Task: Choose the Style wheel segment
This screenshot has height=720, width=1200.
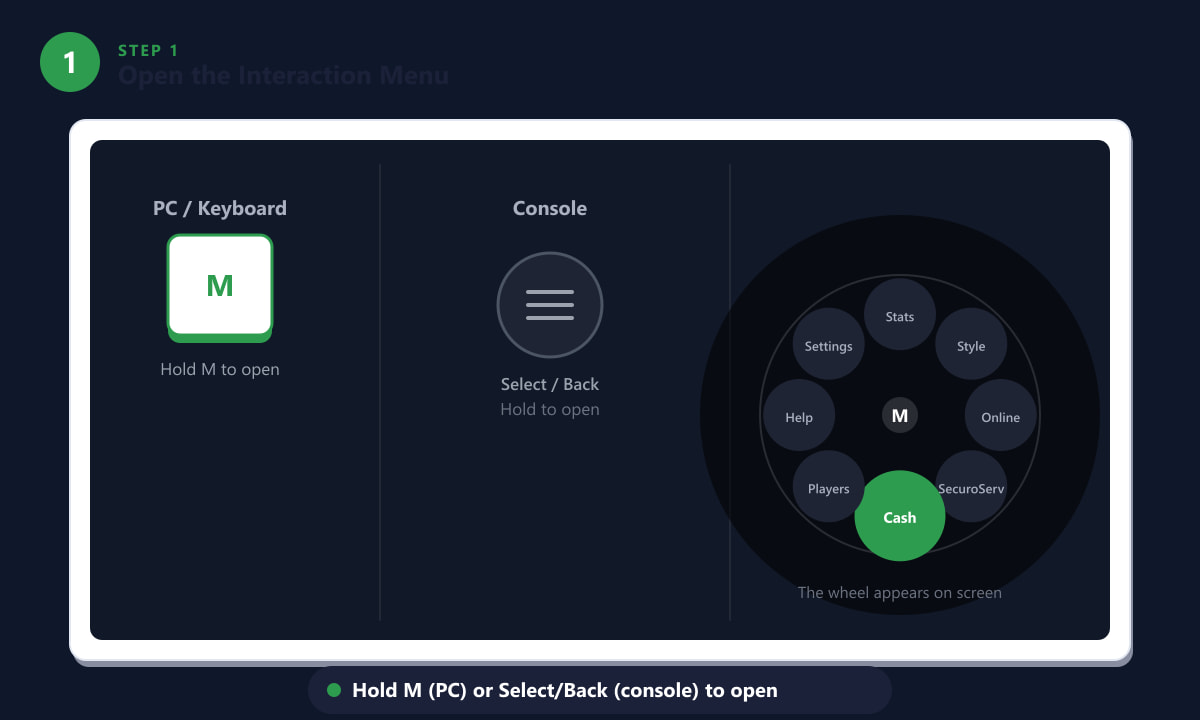Action: [971, 345]
